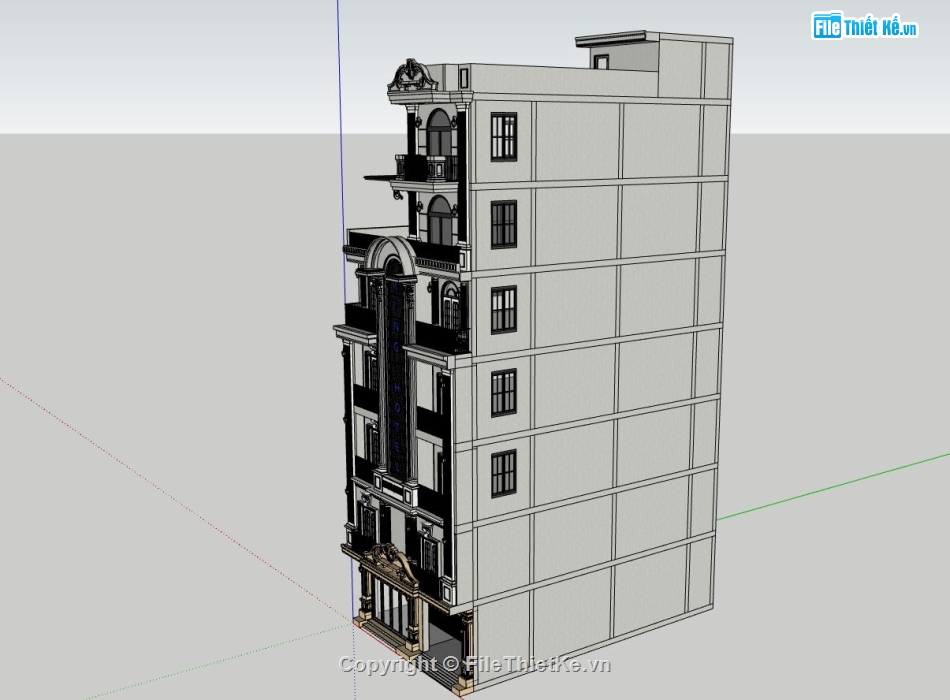Viewport: 950px width, 700px height.
Task: Pick the ornate pediment crowning the facade
Action: pos(412,76)
